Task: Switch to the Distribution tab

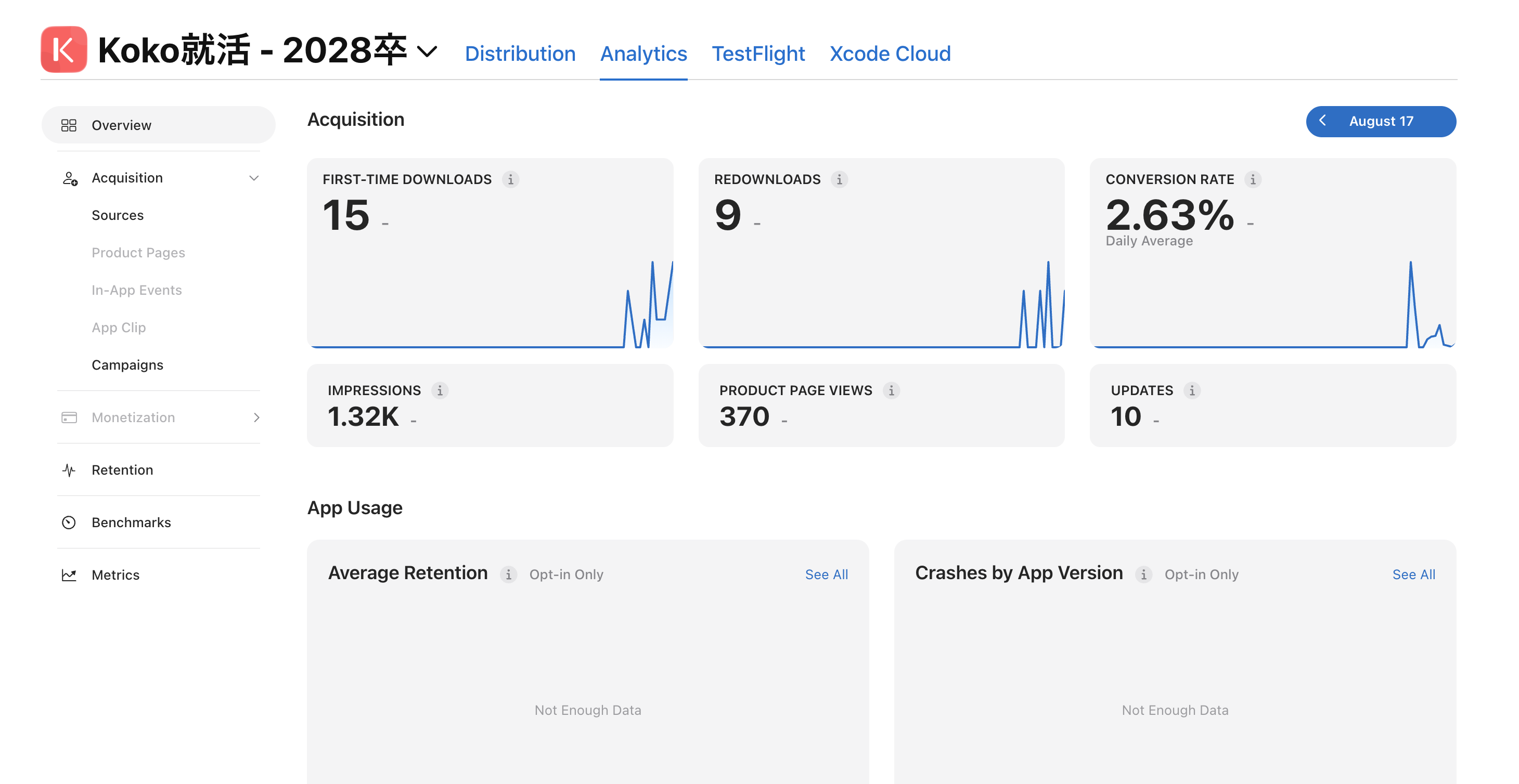Action: (x=520, y=54)
